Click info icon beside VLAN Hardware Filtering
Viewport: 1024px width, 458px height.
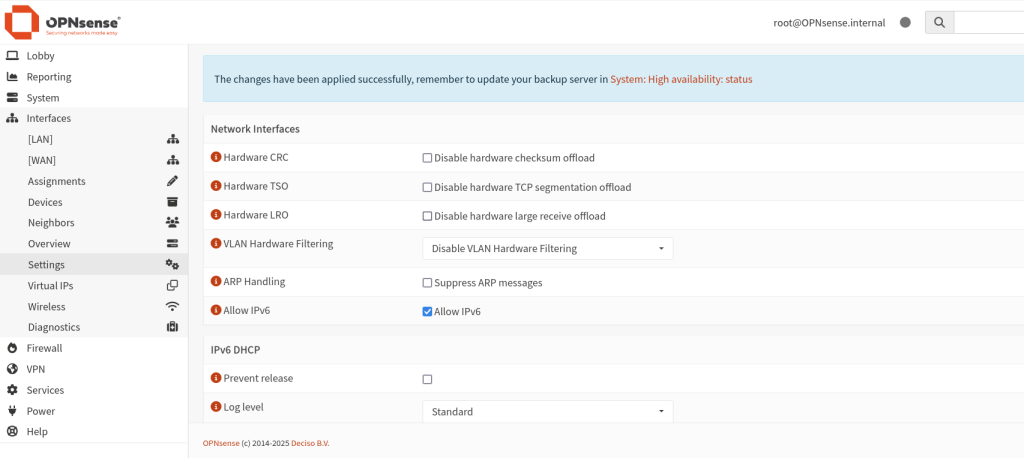pos(215,243)
